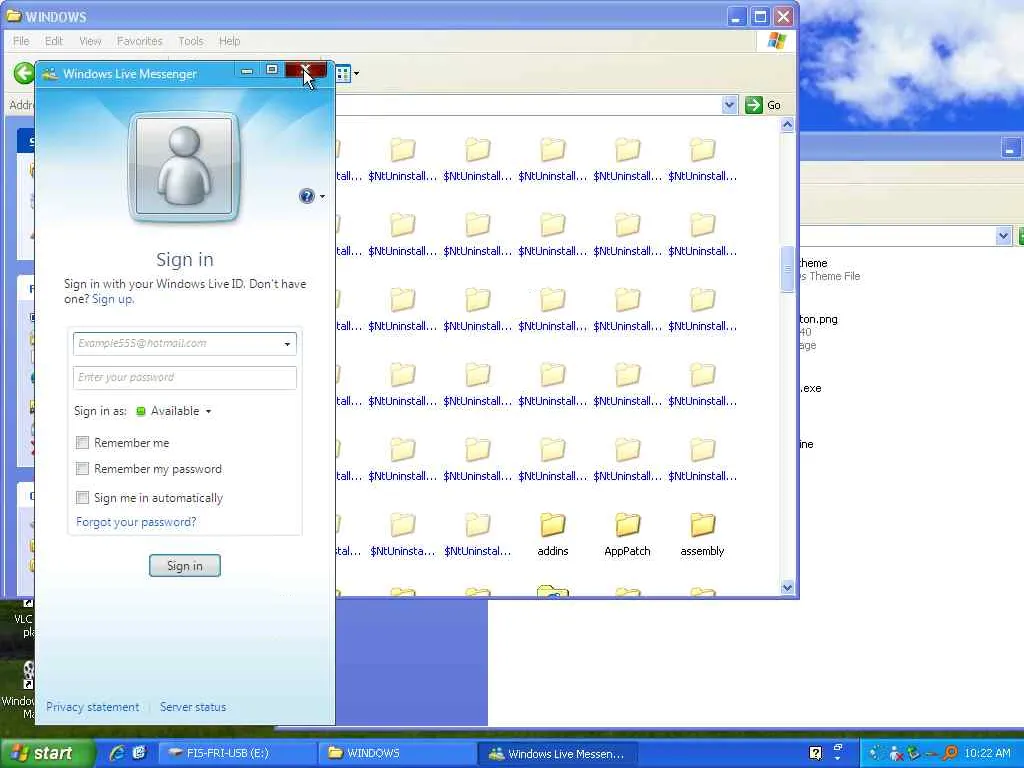Expand the email address dropdown arrow
1024x768 pixels.
click(287, 344)
